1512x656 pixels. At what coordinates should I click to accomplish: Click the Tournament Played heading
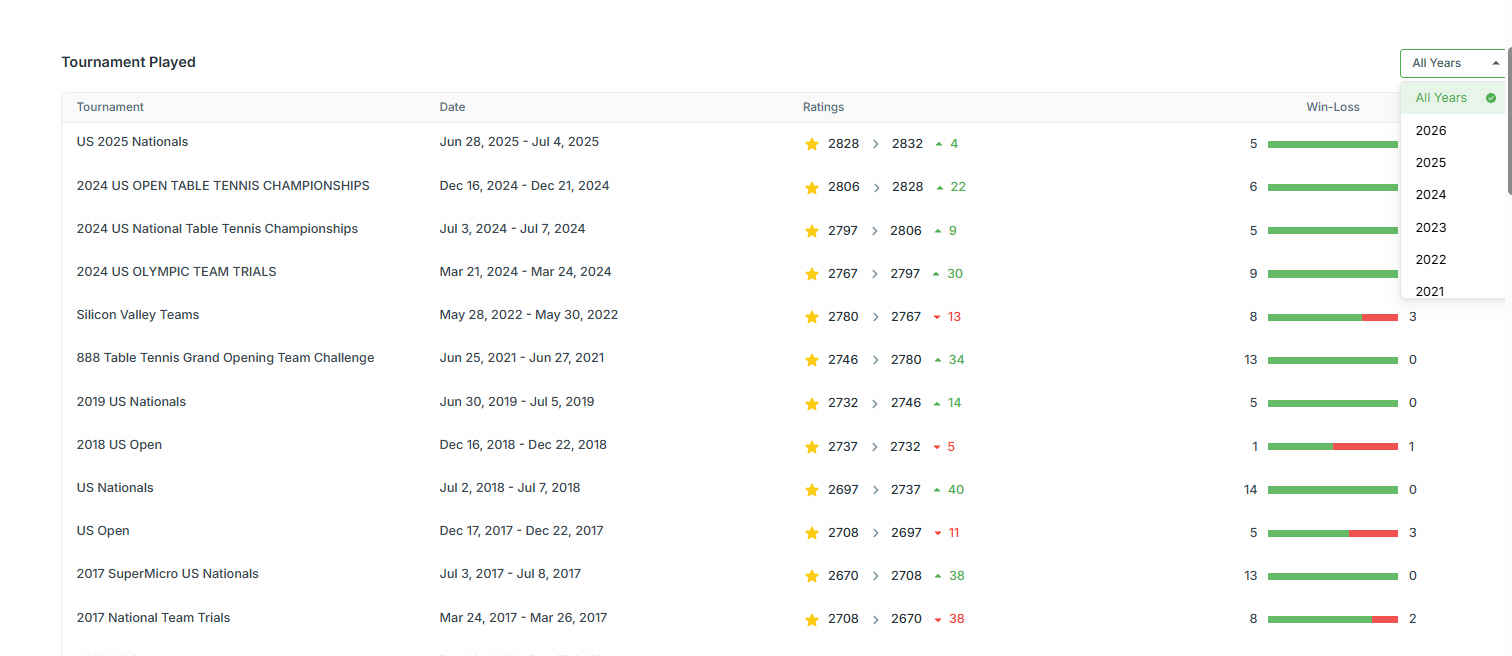coord(128,62)
